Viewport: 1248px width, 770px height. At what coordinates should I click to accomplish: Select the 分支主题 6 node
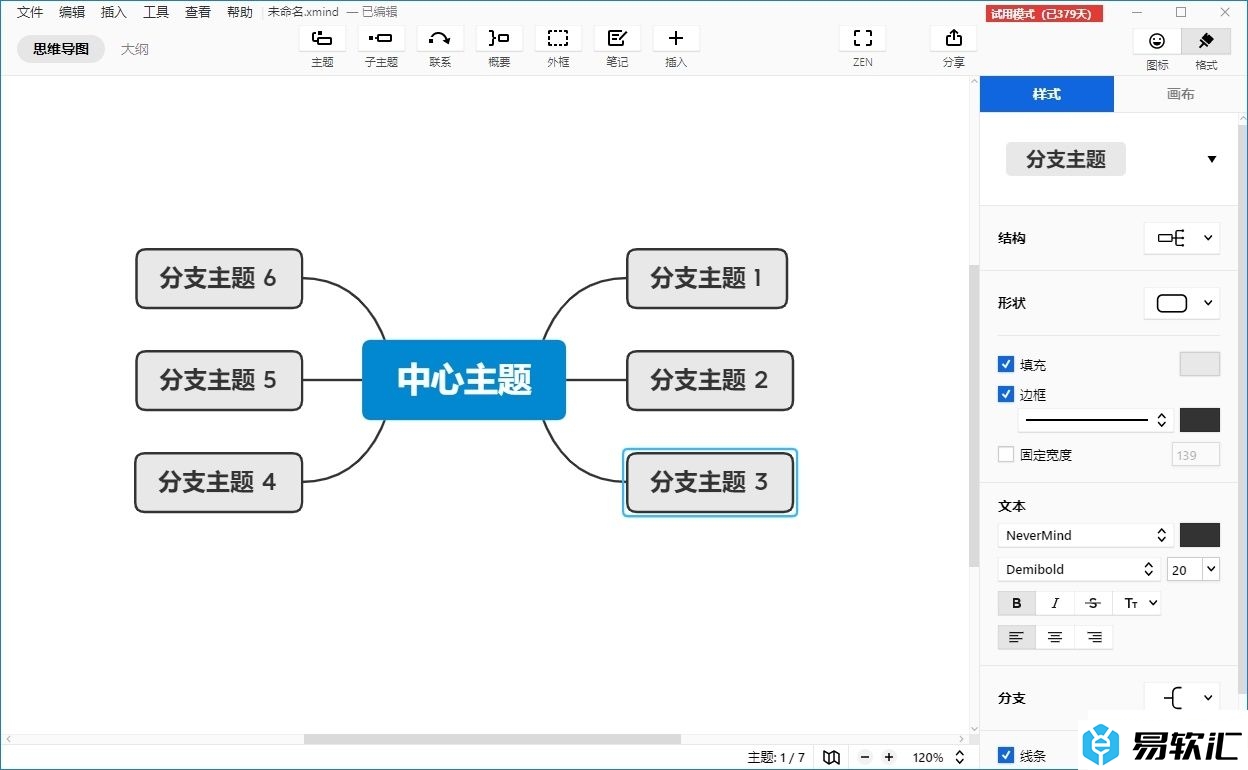point(218,278)
